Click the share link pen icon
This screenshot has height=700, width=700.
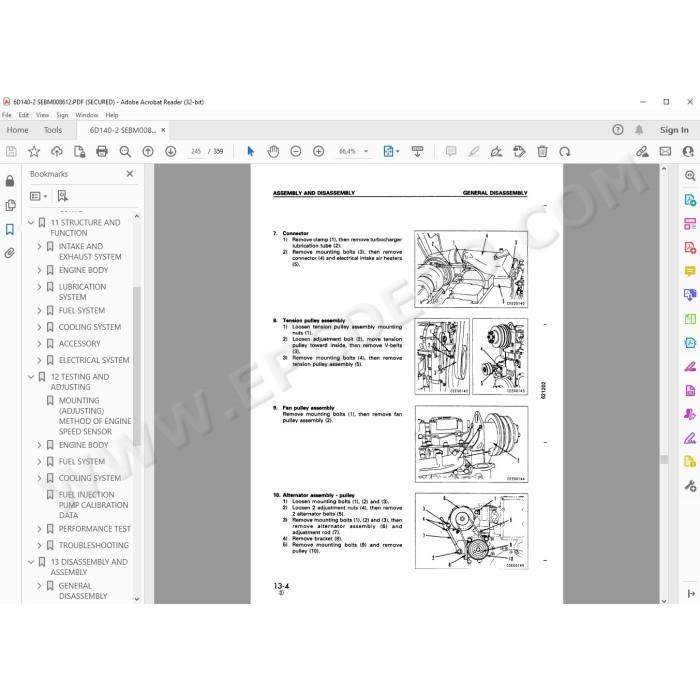click(x=642, y=152)
